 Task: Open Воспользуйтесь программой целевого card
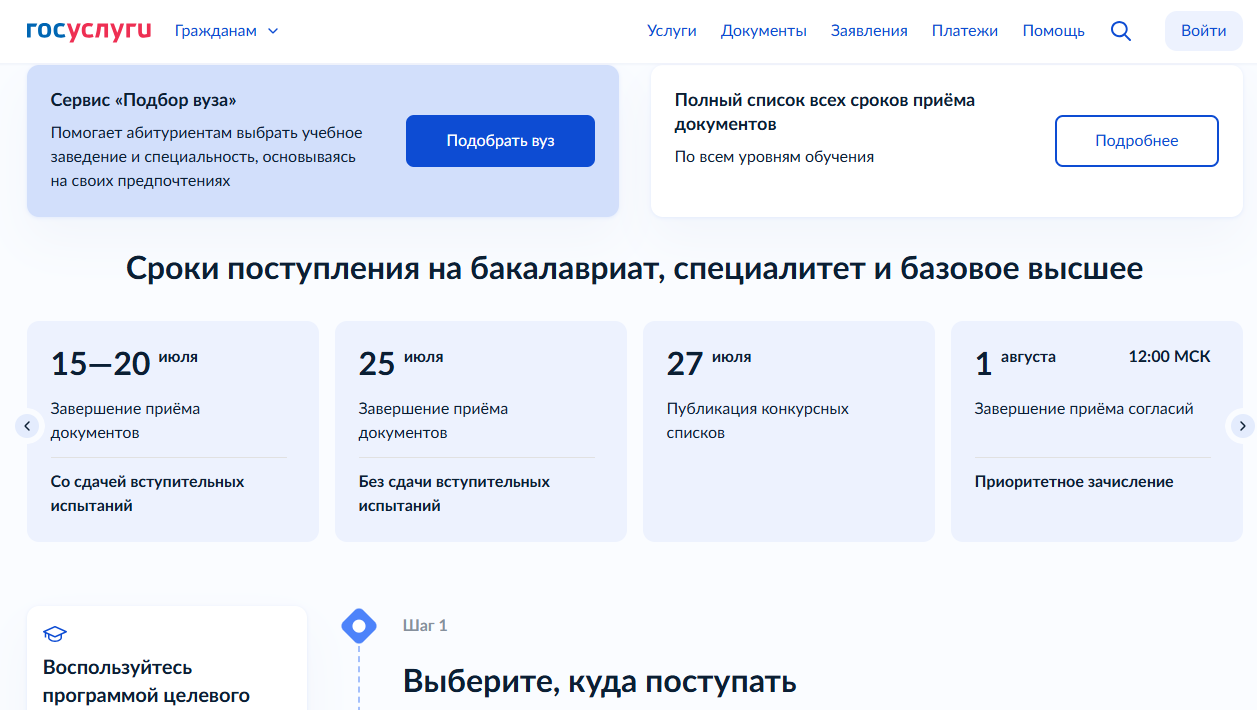(167, 658)
